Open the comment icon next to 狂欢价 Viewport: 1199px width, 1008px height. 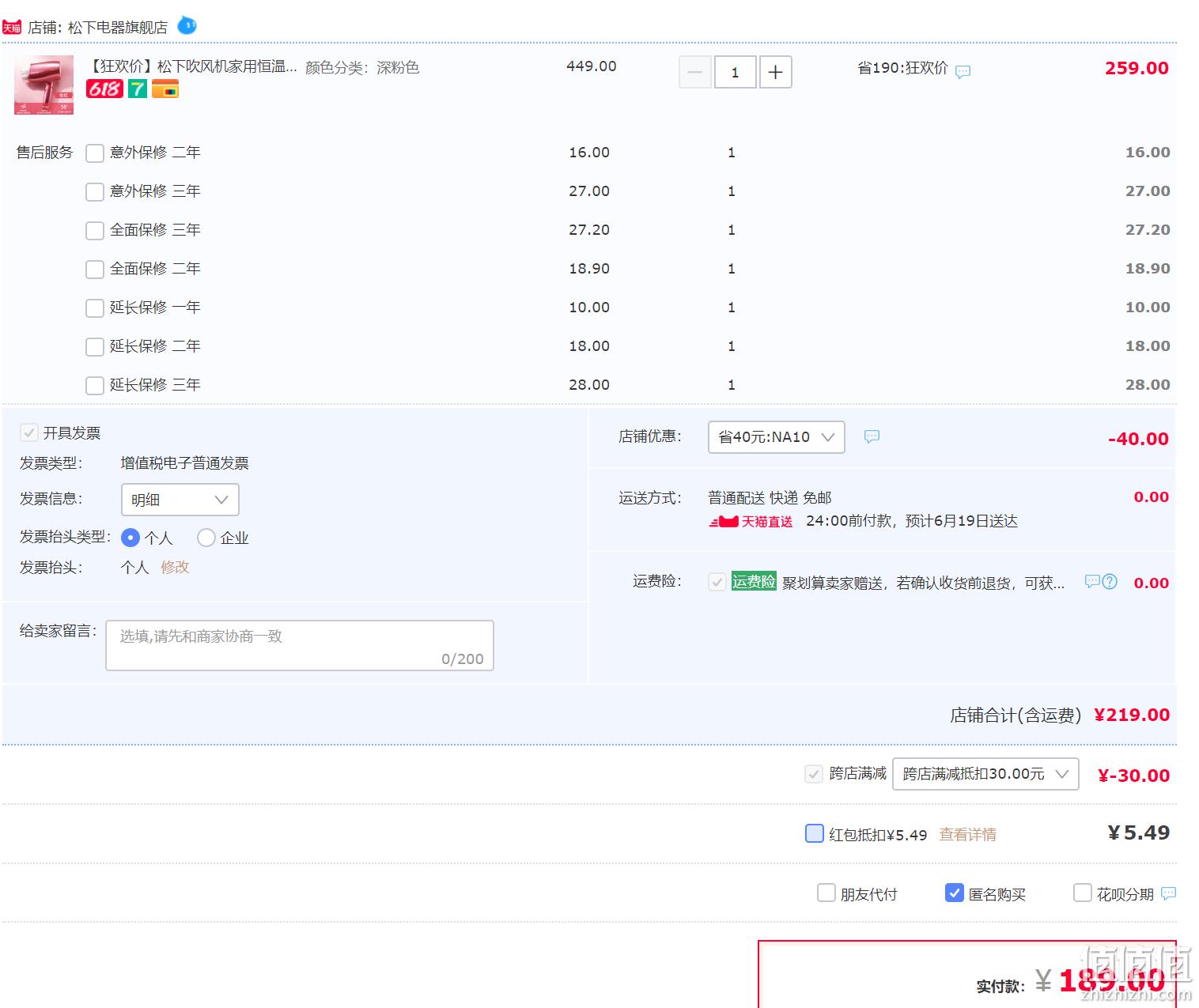tap(963, 71)
